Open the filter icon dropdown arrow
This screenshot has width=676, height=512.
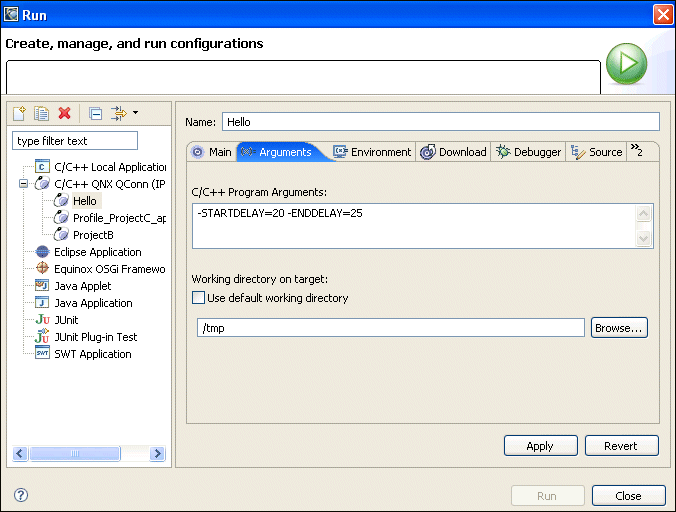coord(135,114)
